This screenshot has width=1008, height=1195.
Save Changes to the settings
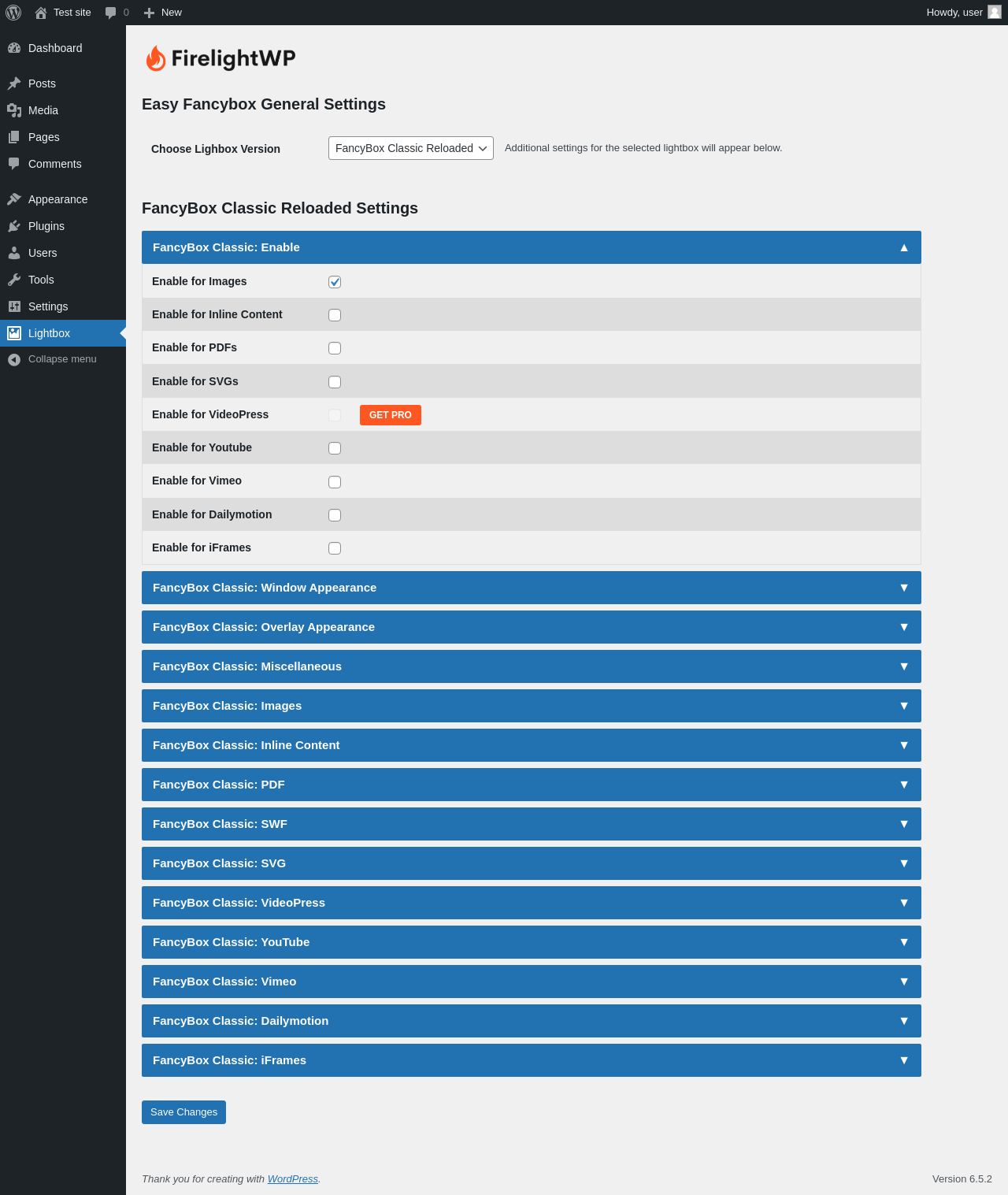click(183, 1112)
